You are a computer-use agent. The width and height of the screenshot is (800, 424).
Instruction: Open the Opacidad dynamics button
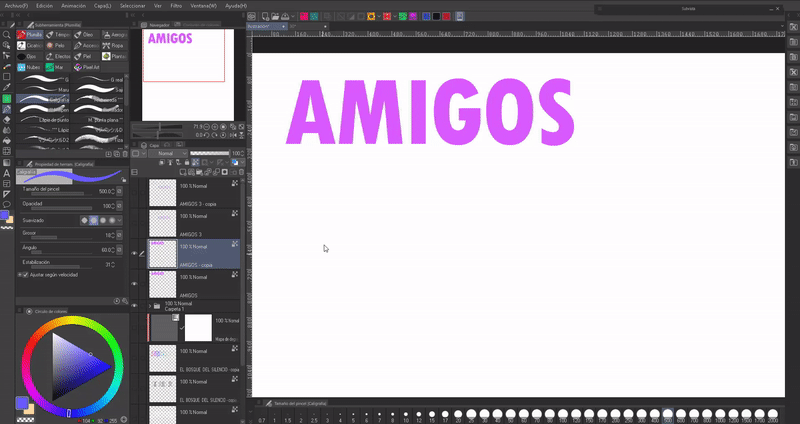119,206
